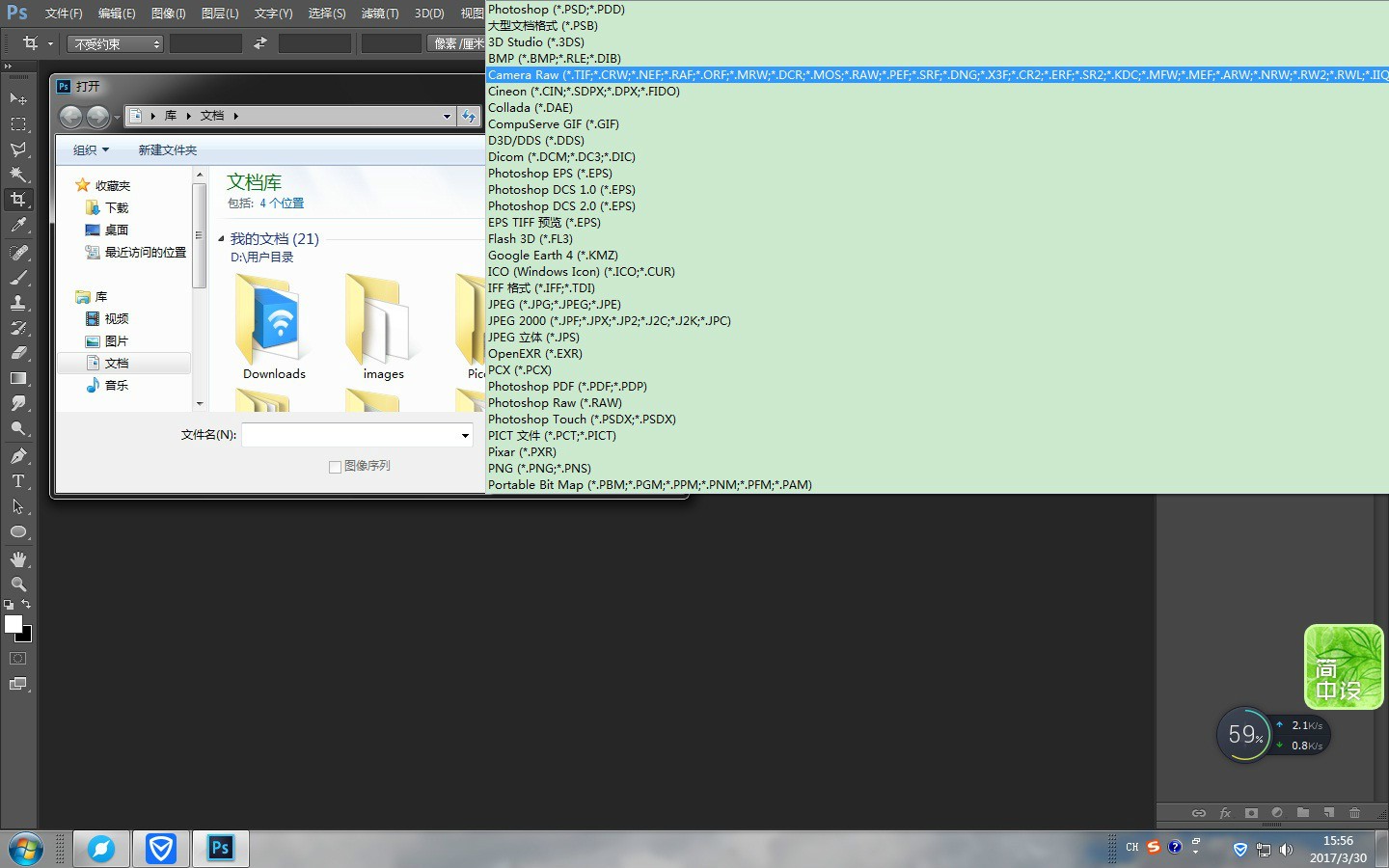Screen dimensions: 1389x868
Task: Select the Eyedropper tool
Action: pos(18,226)
